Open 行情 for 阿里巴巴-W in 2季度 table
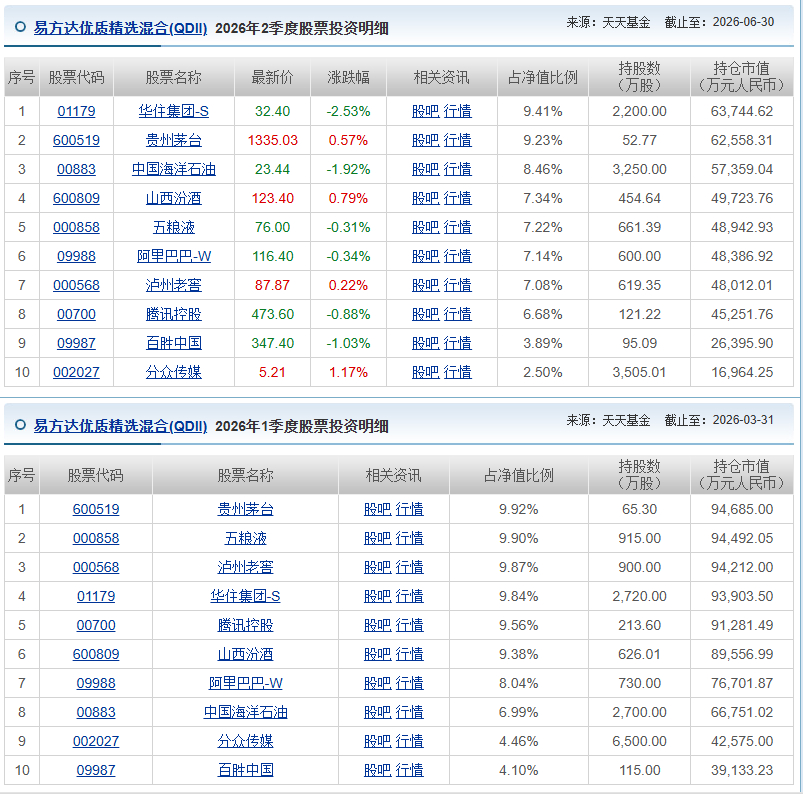 point(457,256)
